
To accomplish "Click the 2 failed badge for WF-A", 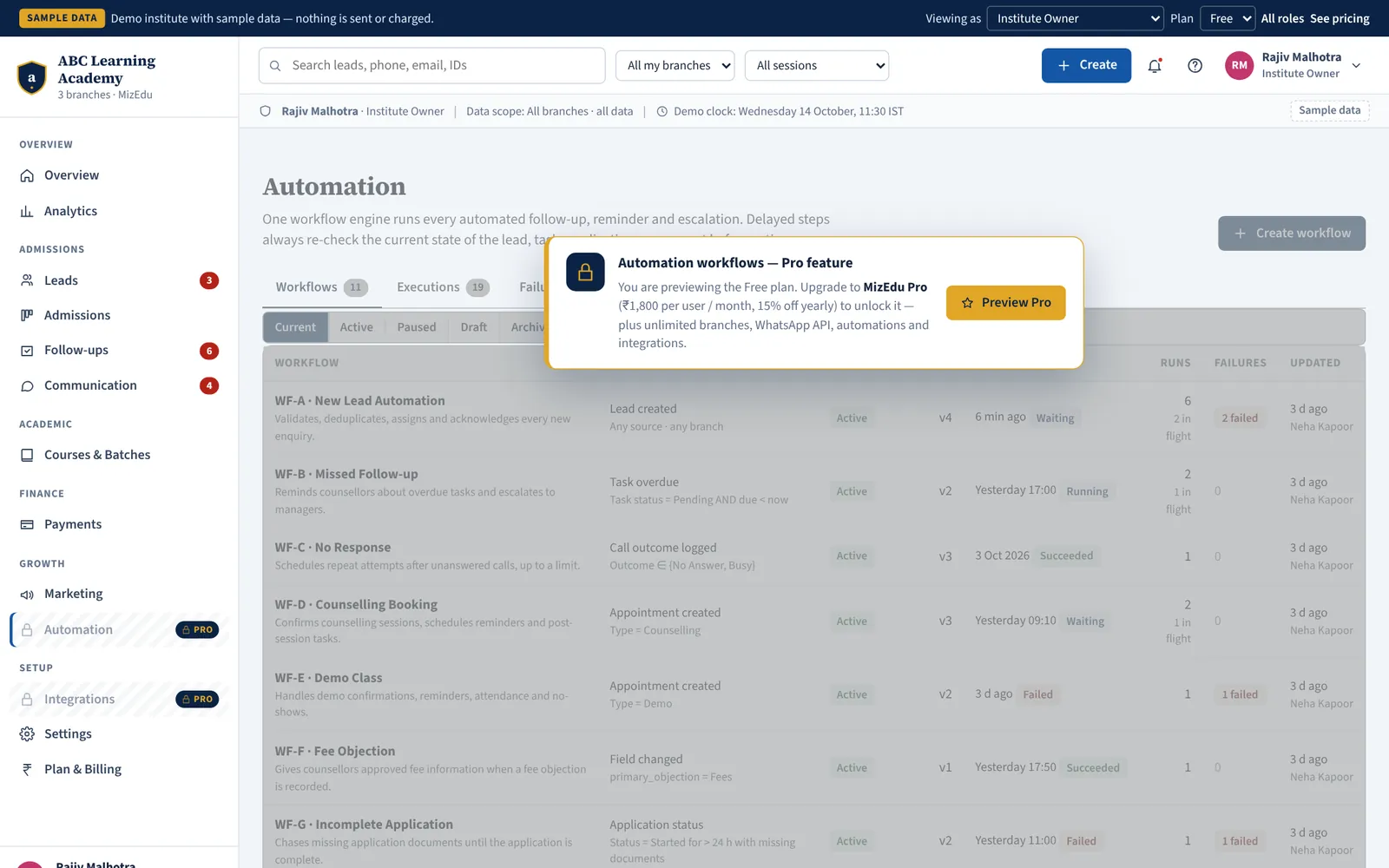I will point(1240,418).
